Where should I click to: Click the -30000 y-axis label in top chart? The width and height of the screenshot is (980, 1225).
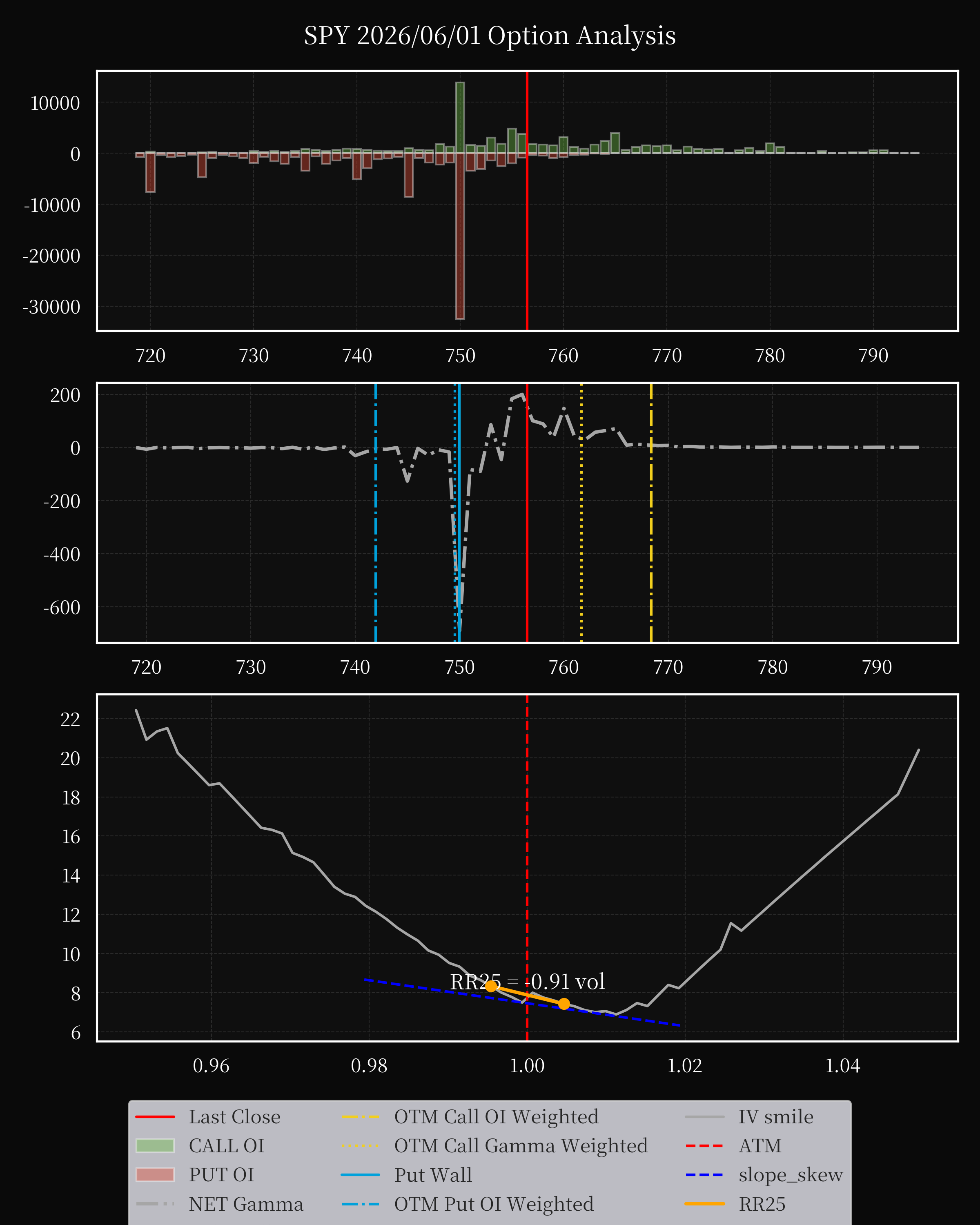tap(51, 307)
